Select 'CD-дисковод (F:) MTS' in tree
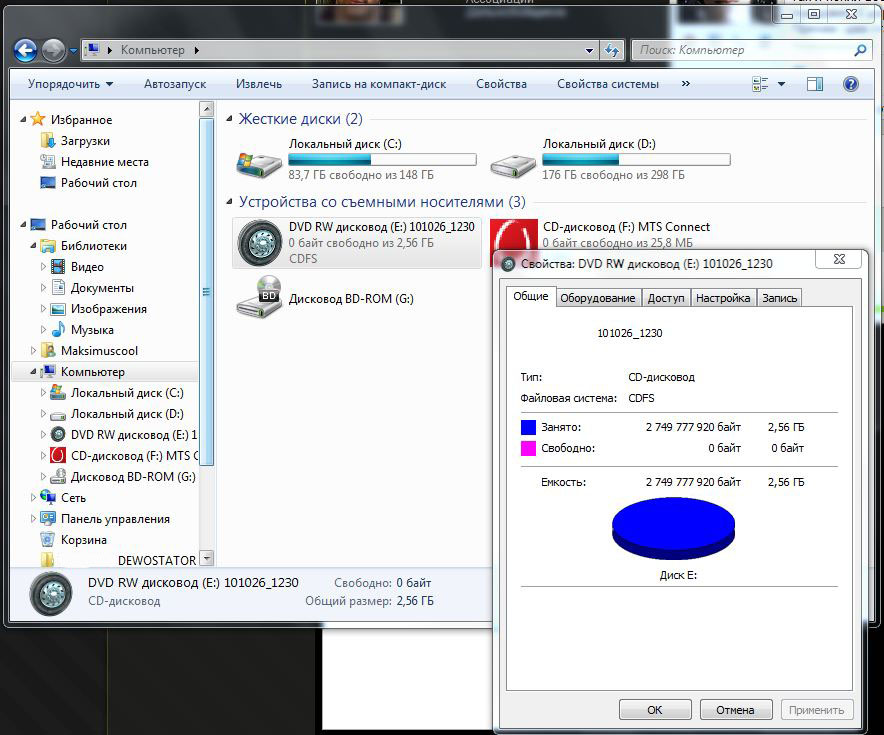 point(134,455)
